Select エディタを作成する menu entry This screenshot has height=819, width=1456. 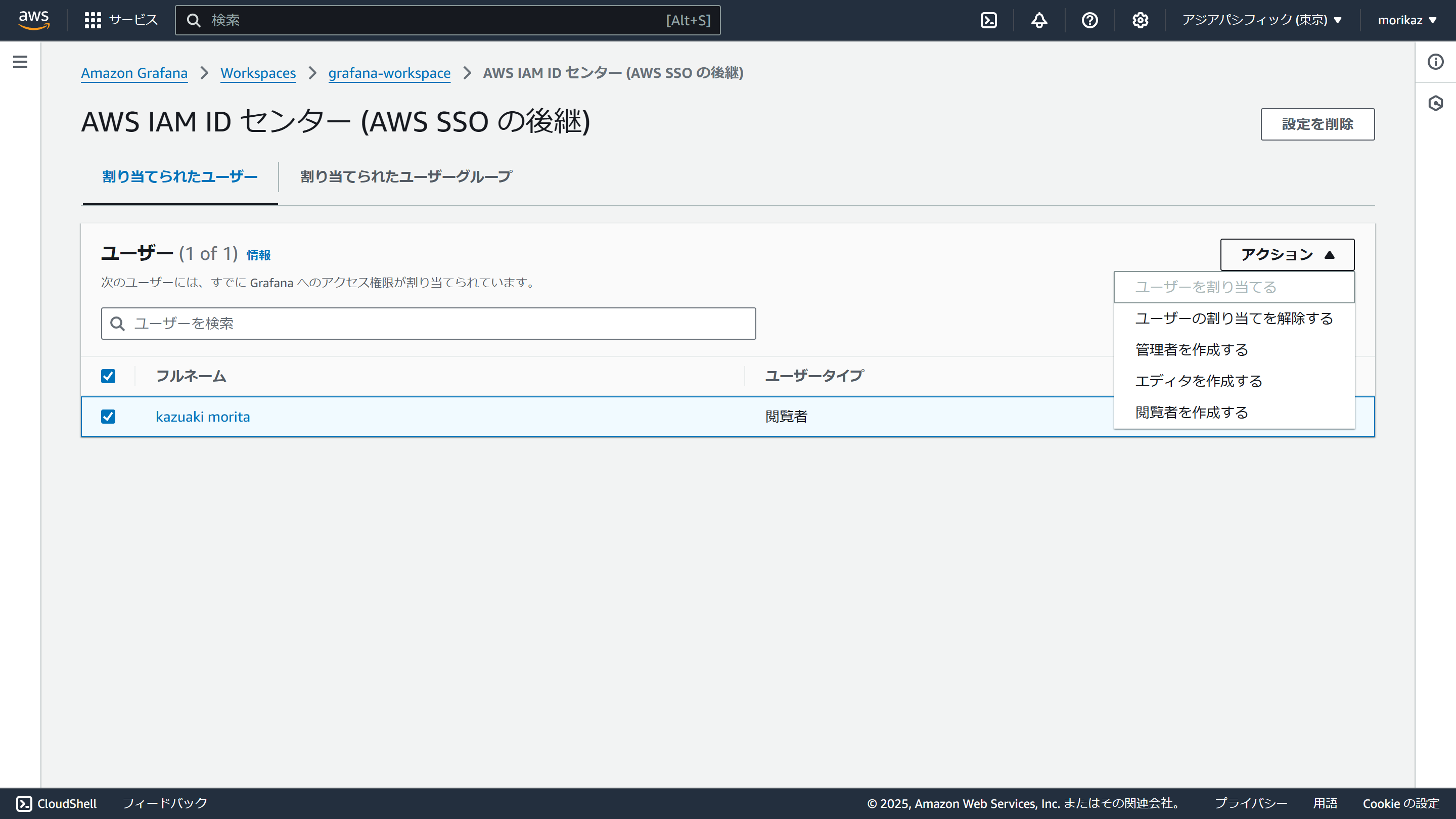[1234, 381]
